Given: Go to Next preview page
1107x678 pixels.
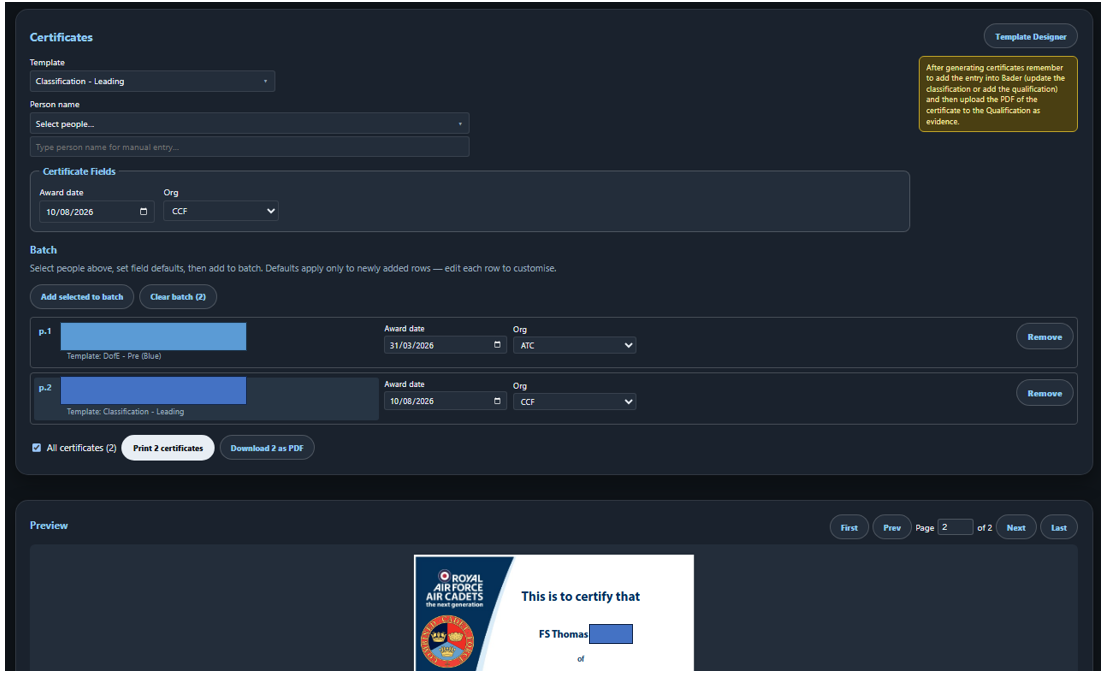Looking at the screenshot, I should (1016, 528).
